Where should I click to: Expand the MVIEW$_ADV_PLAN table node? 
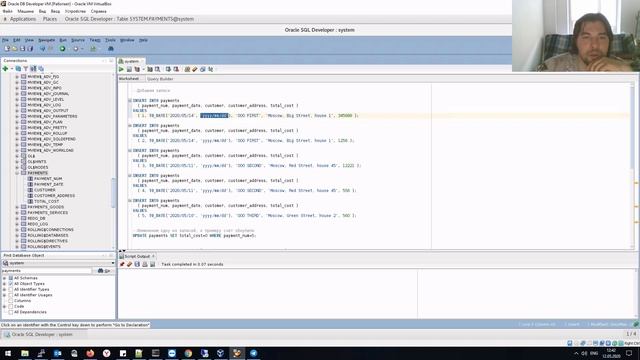point(17,122)
